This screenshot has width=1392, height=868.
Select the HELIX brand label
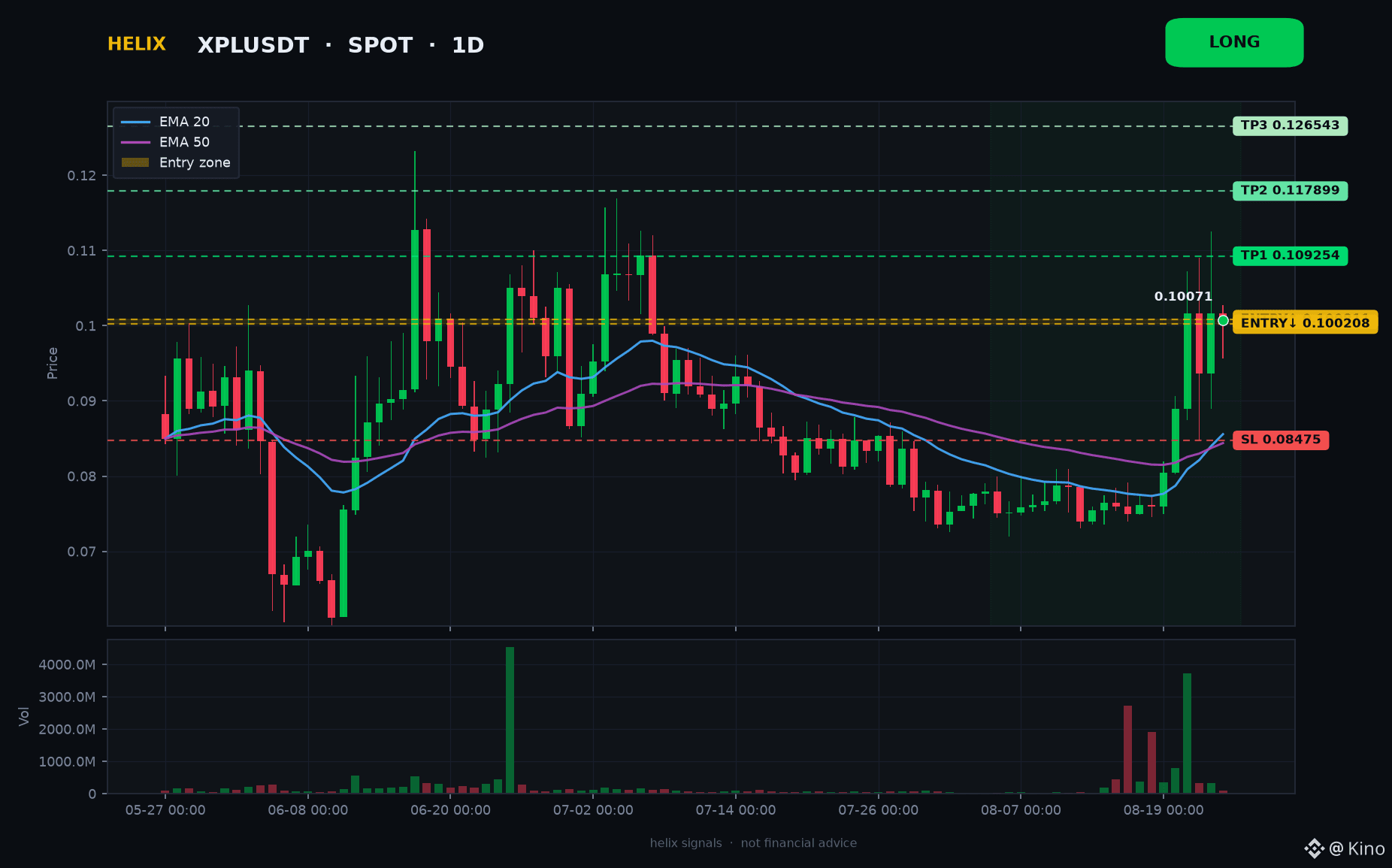tap(137, 44)
